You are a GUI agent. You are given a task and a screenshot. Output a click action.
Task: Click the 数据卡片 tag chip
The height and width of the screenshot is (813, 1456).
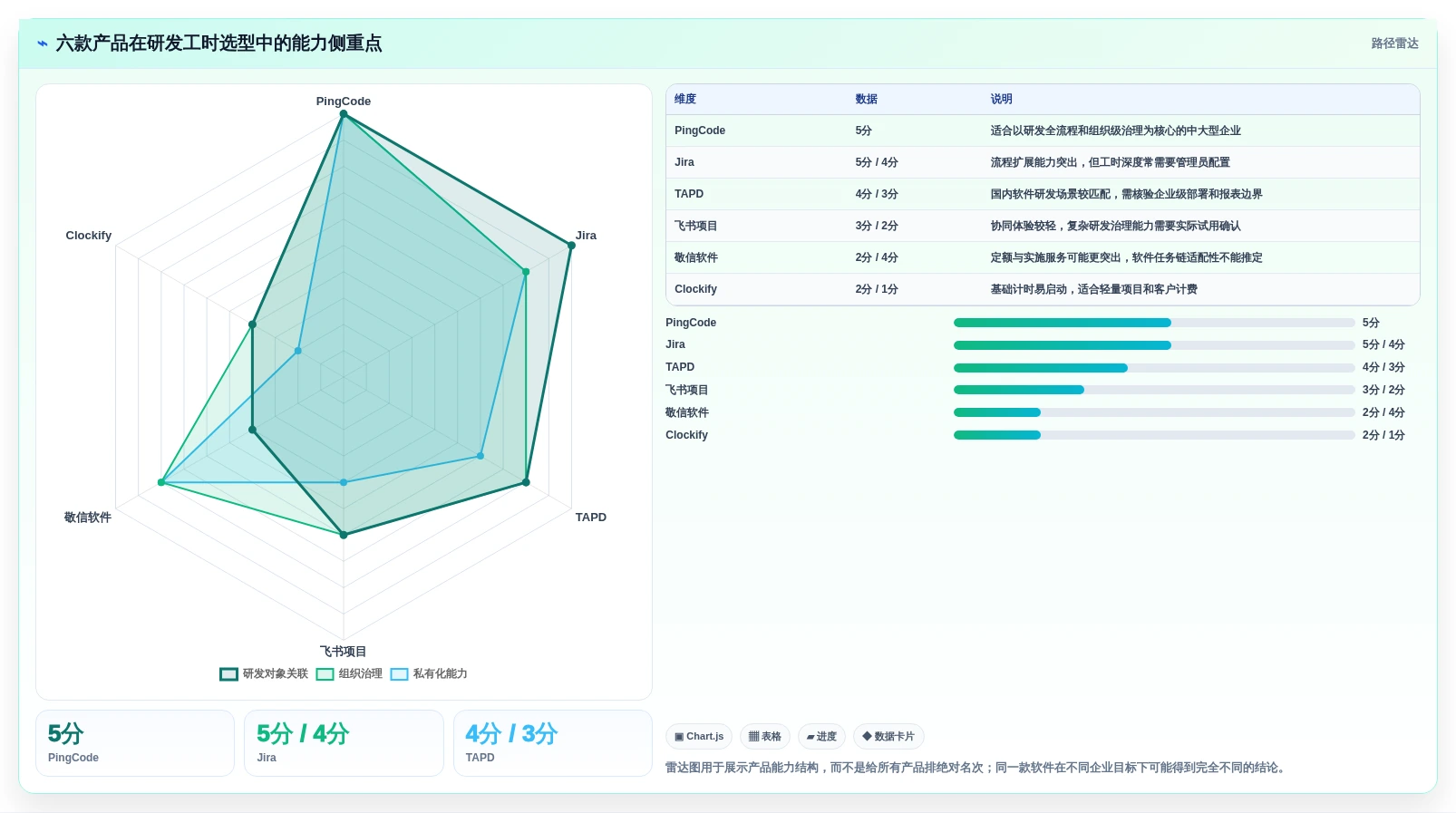click(888, 736)
